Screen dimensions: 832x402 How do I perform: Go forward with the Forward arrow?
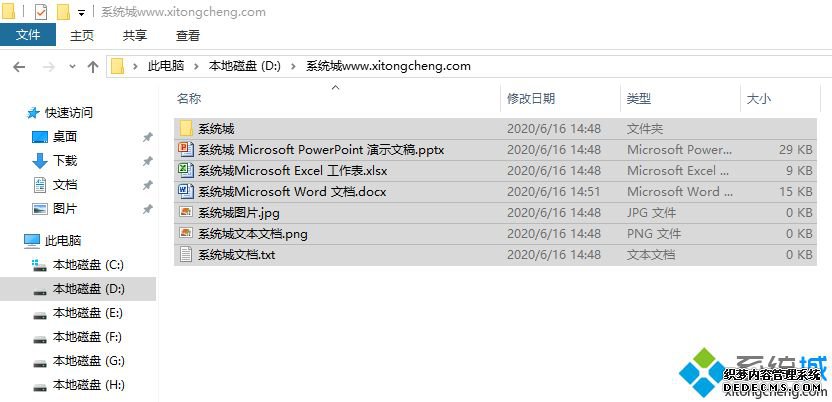[x=48, y=67]
